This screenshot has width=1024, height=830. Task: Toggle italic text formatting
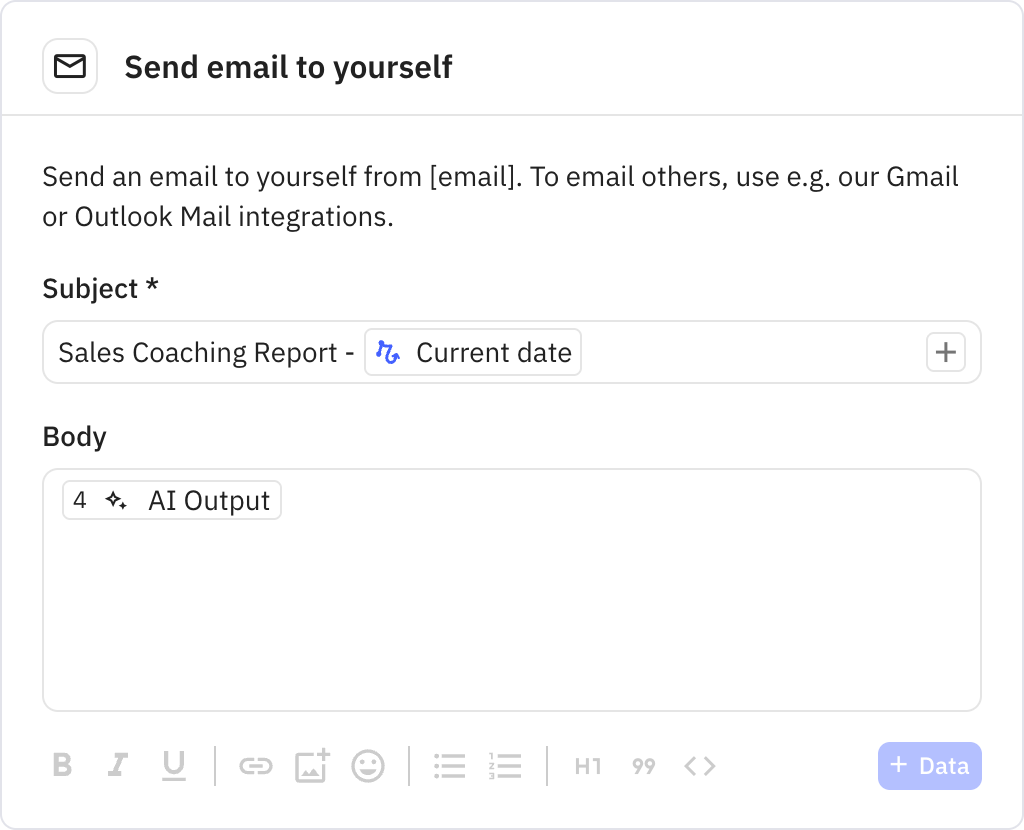click(x=117, y=766)
